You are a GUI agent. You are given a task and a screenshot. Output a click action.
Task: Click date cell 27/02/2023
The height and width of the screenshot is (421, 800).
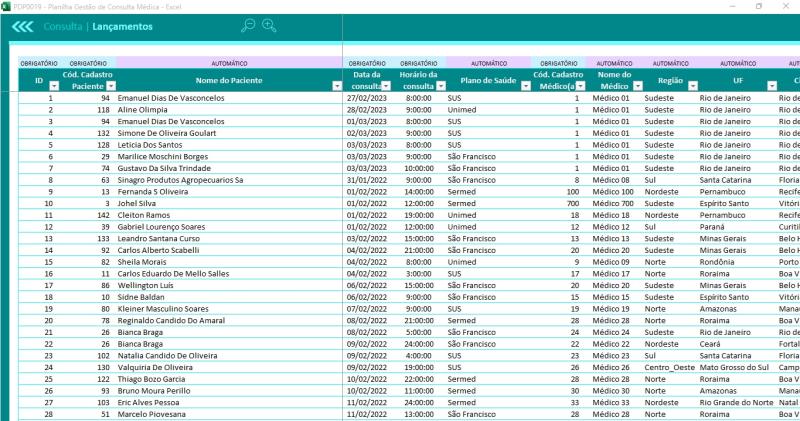(367, 98)
